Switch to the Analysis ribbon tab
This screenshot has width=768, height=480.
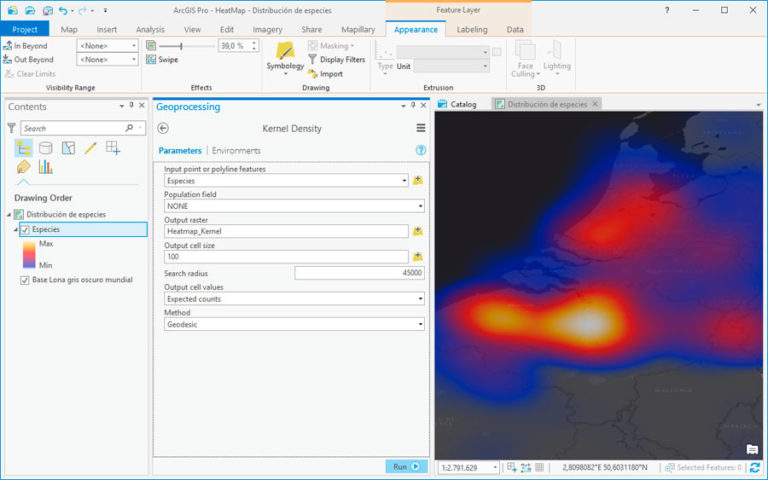[x=150, y=29]
